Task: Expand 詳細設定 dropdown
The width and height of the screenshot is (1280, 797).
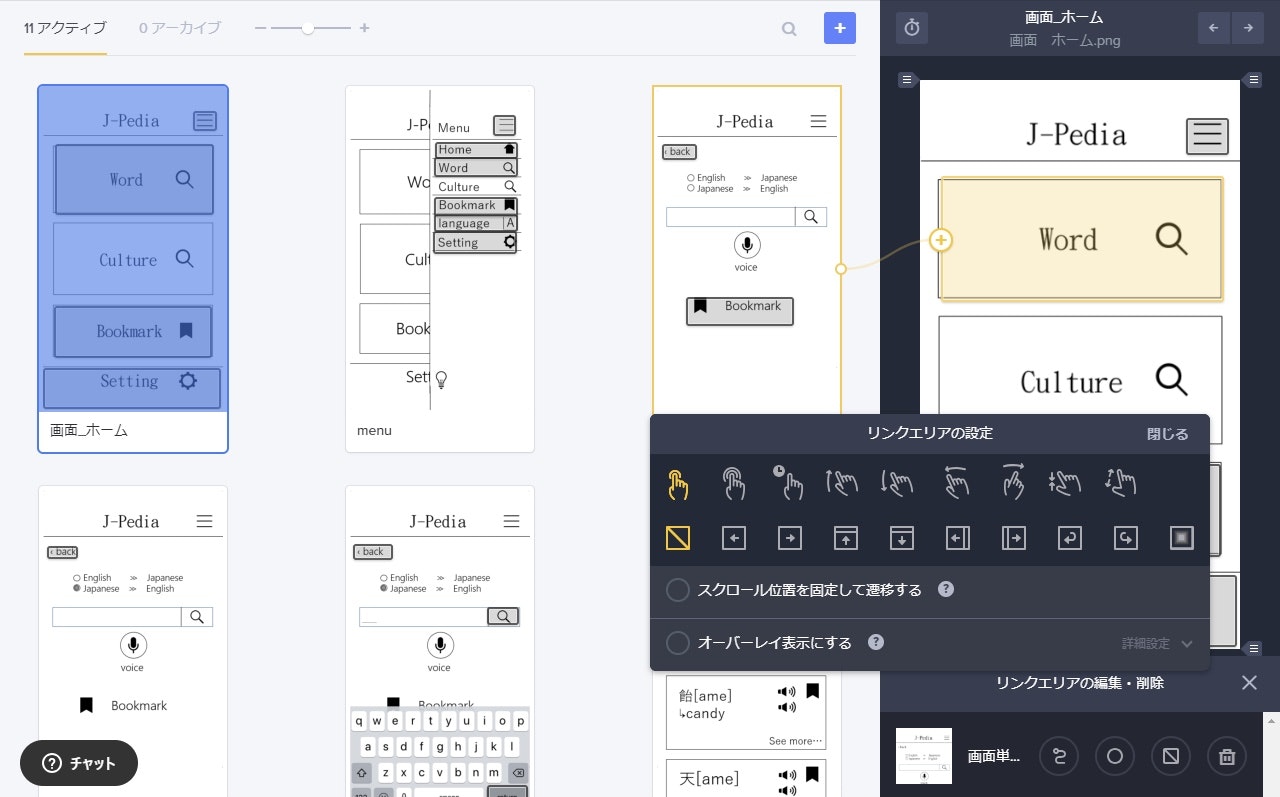Action: click(1157, 644)
